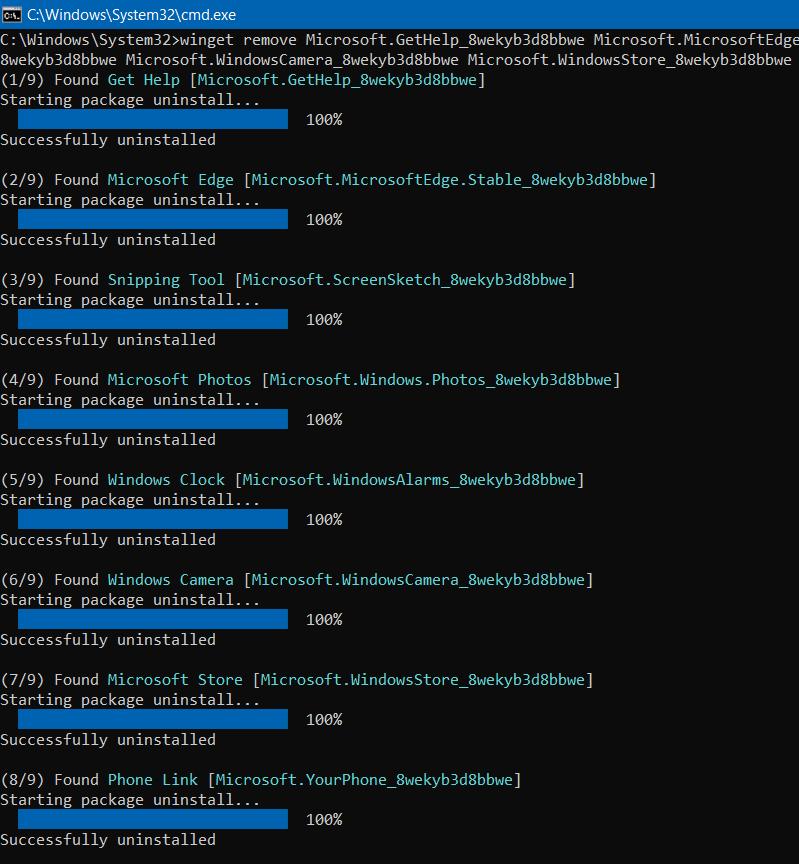Select the 'Microsoft Photos' package name
This screenshot has width=799, height=864.
pos(179,380)
